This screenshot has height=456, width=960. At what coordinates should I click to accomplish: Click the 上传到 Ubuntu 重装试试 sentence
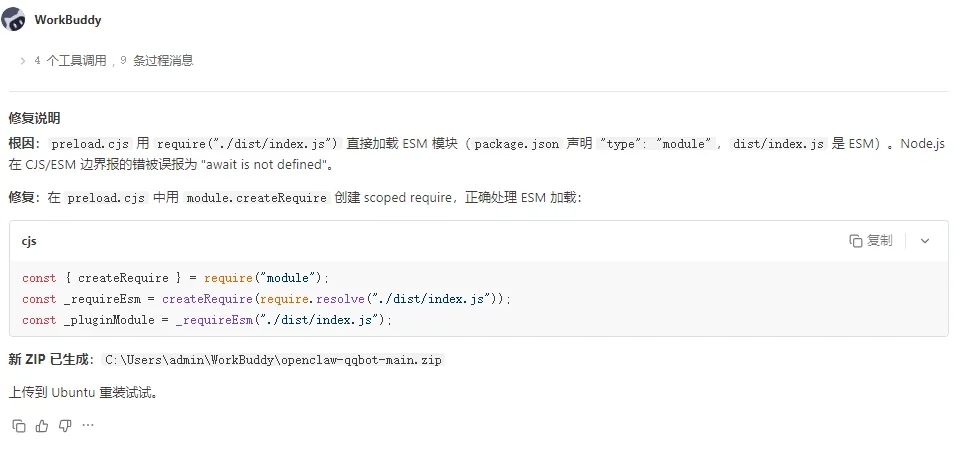click(83, 393)
